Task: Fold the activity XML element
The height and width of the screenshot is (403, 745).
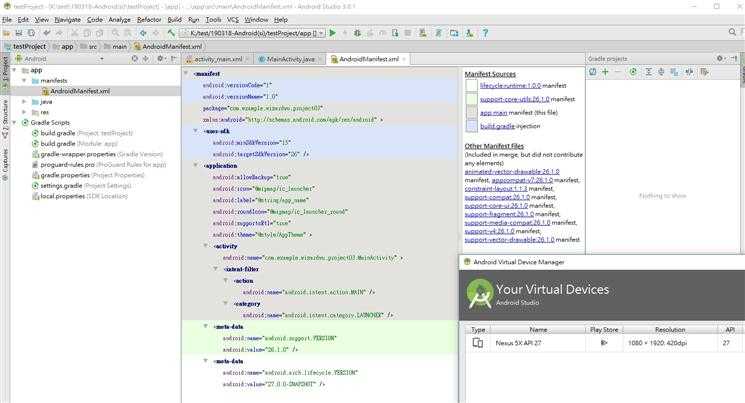Action: 205,246
